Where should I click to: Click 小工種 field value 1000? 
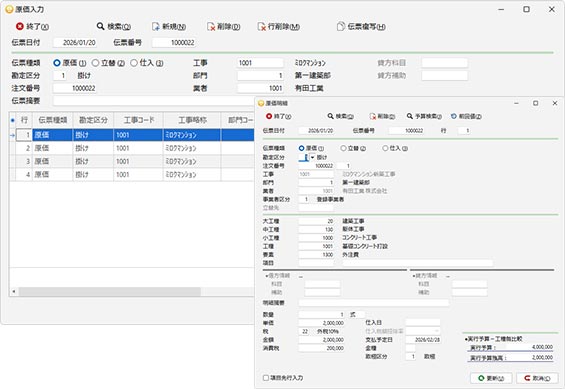pyautogui.click(x=316, y=238)
